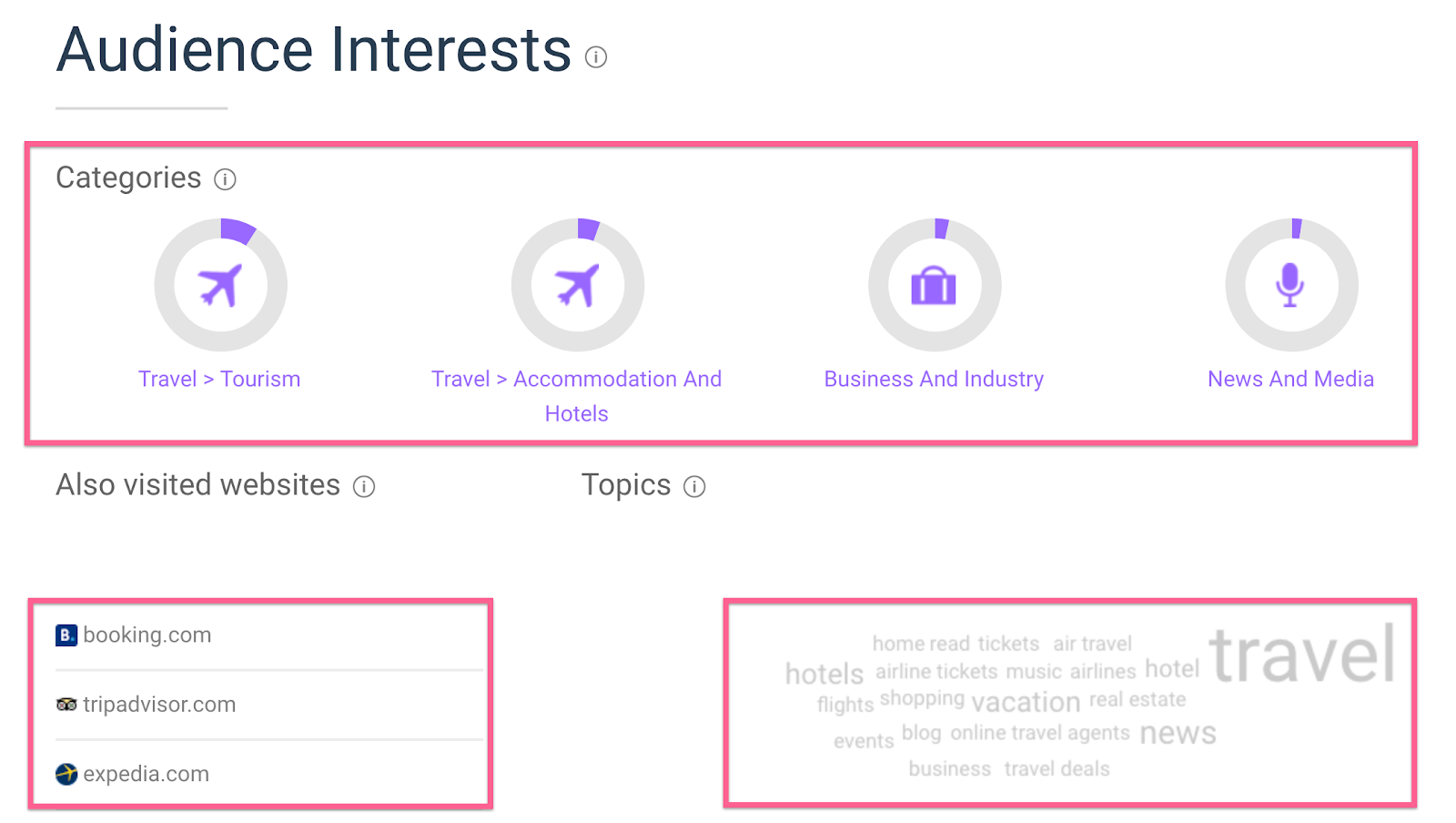Open the News And Media category link
1456x823 pixels.
click(1290, 380)
